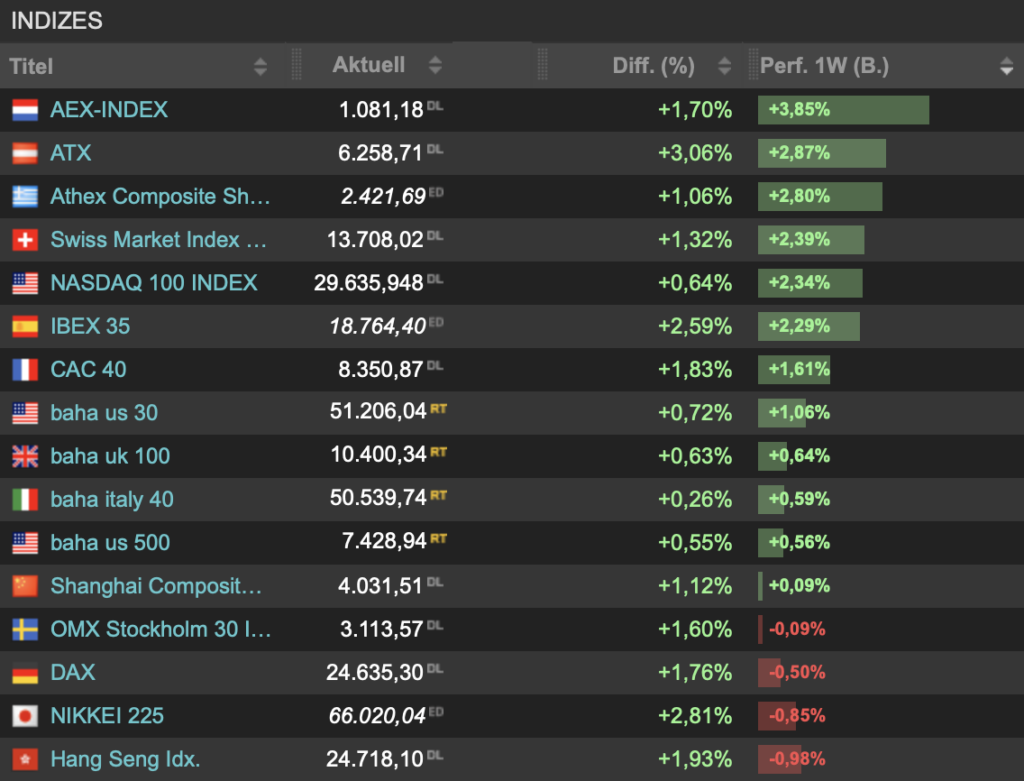Click the US flag beside baha us 30
Image resolution: width=1024 pixels, height=781 pixels.
[25, 413]
